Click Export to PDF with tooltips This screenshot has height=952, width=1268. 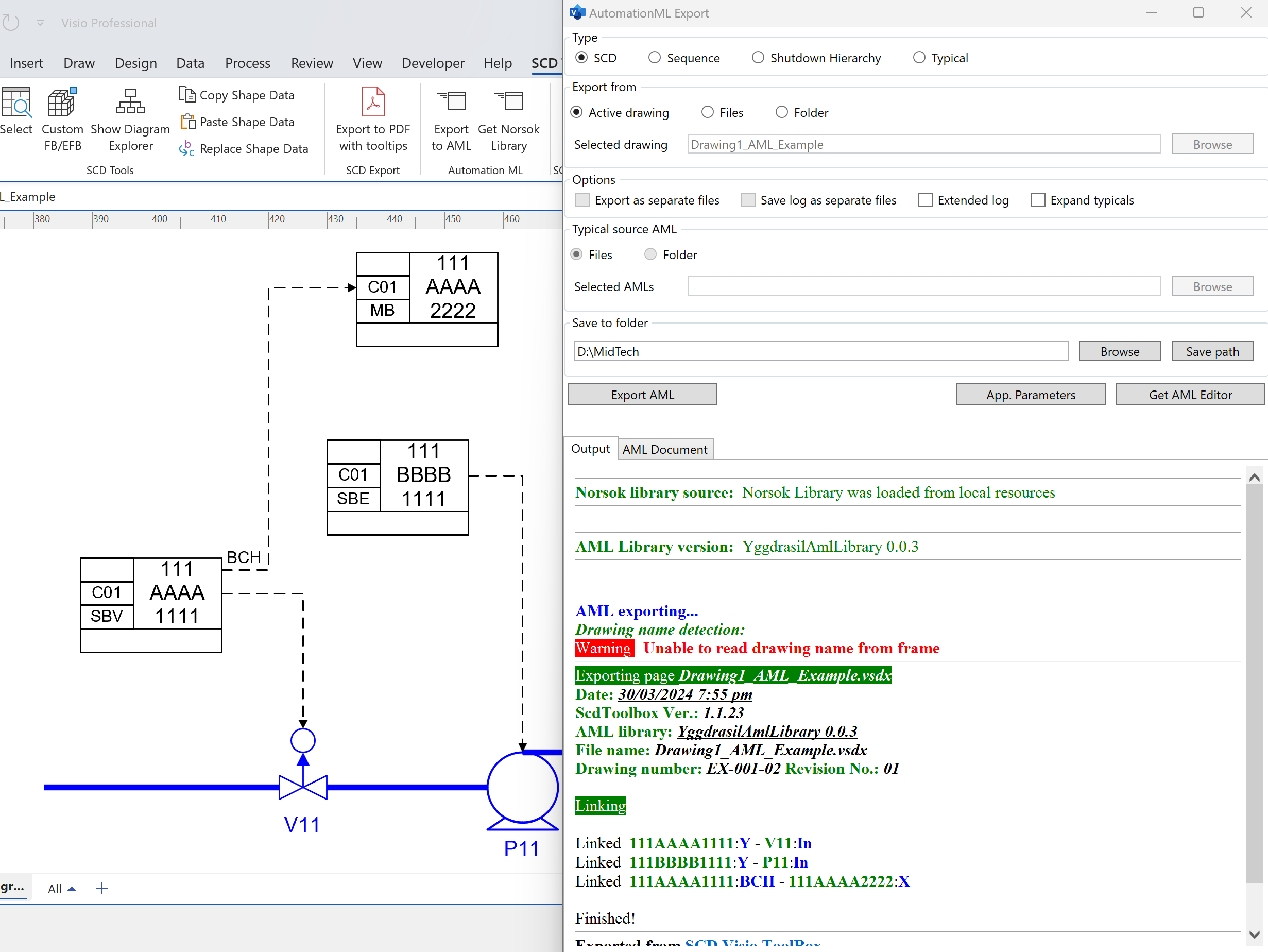pyautogui.click(x=372, y=120)
